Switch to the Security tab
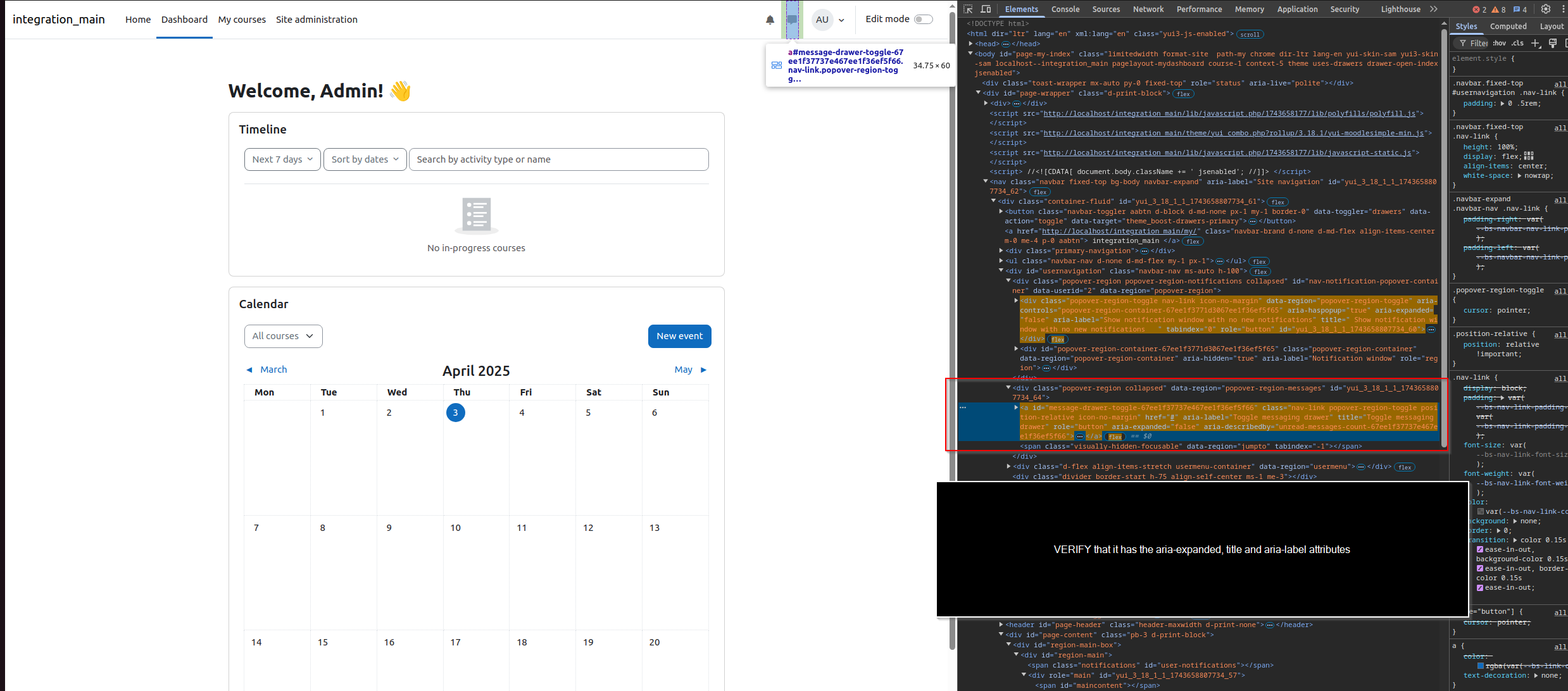 (1345, 9)
